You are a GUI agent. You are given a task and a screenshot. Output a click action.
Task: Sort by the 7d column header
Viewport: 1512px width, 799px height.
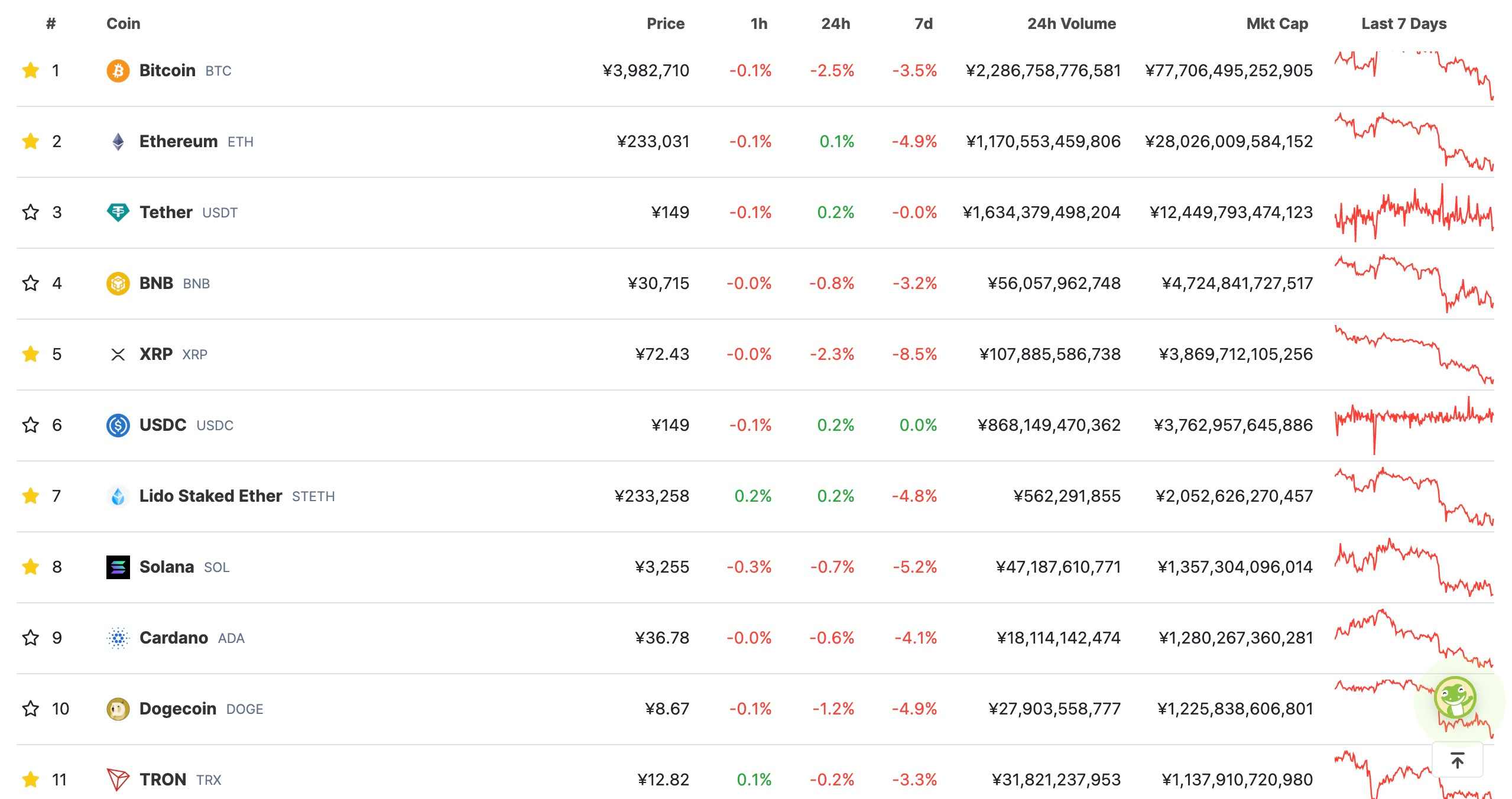click(x=924, y=24)
